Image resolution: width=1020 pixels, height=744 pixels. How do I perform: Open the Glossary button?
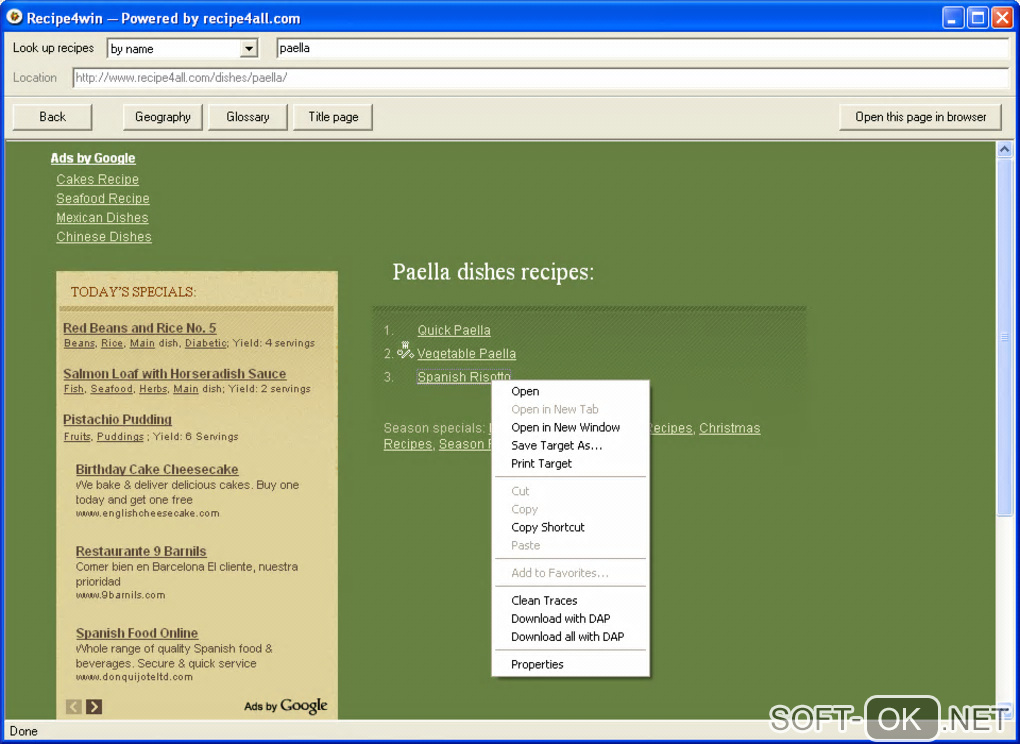(x=248, y=117)
